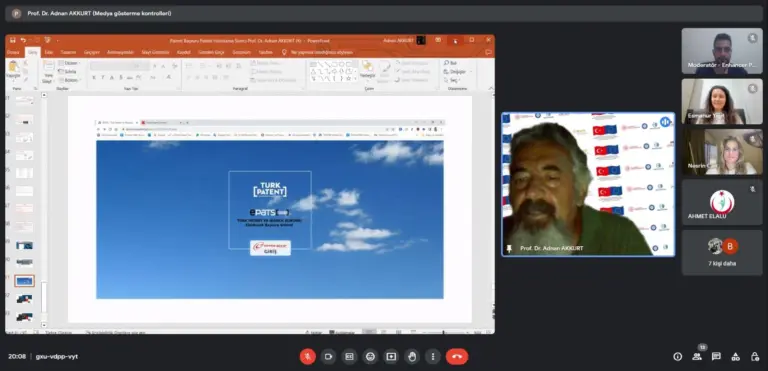
Task: Click the Moderatör participant tile
Action: tap(722, 51)
